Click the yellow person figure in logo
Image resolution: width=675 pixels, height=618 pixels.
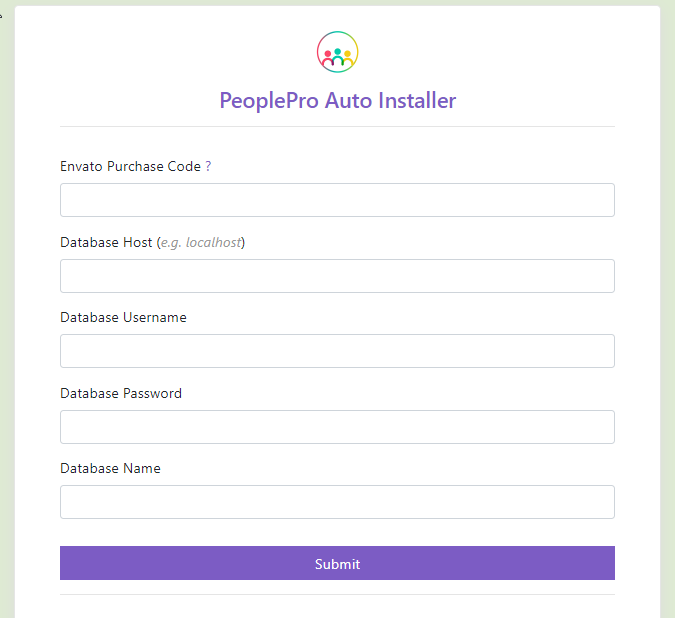348,58
